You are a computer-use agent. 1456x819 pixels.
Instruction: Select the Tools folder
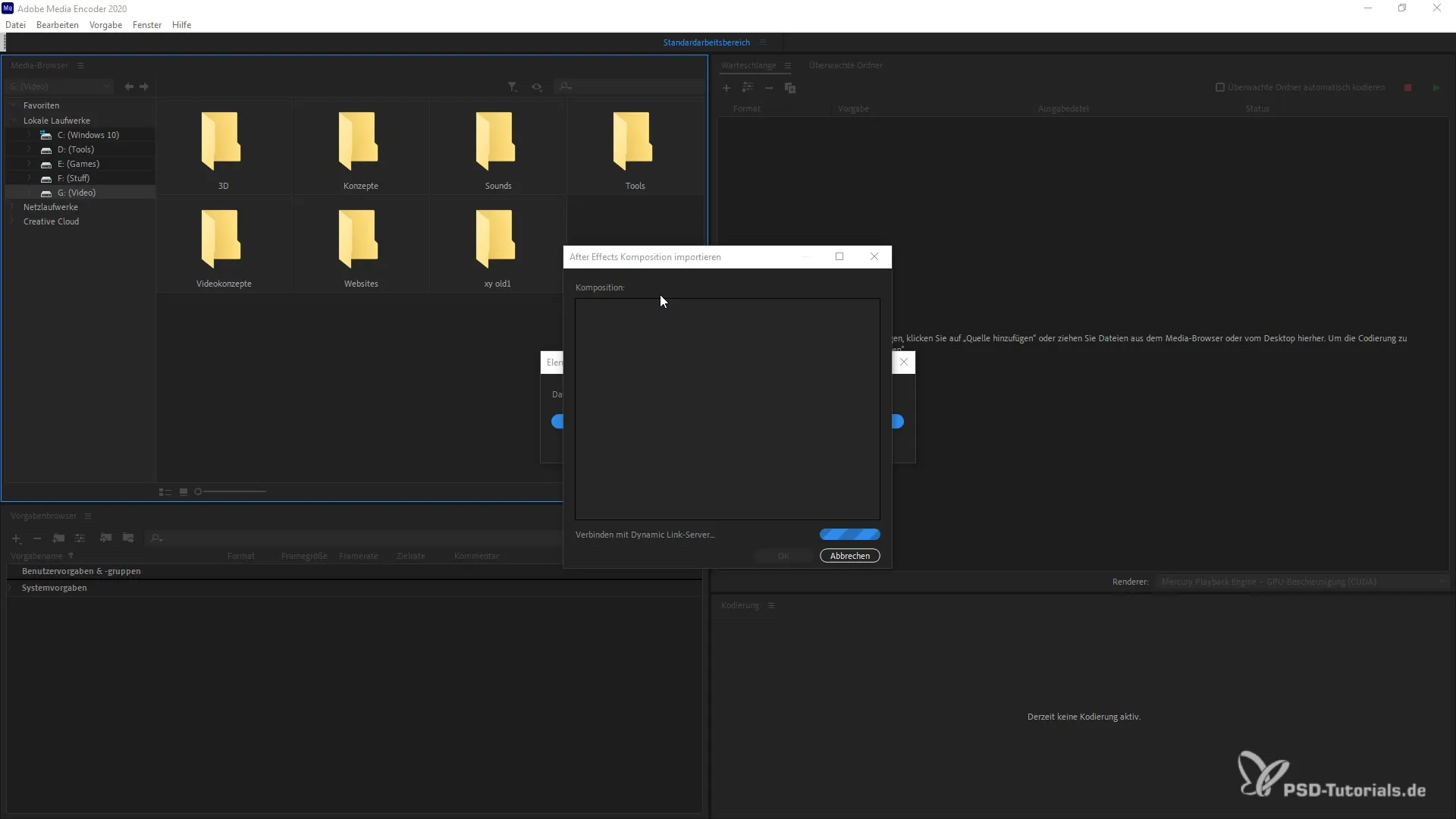point(635,148)
